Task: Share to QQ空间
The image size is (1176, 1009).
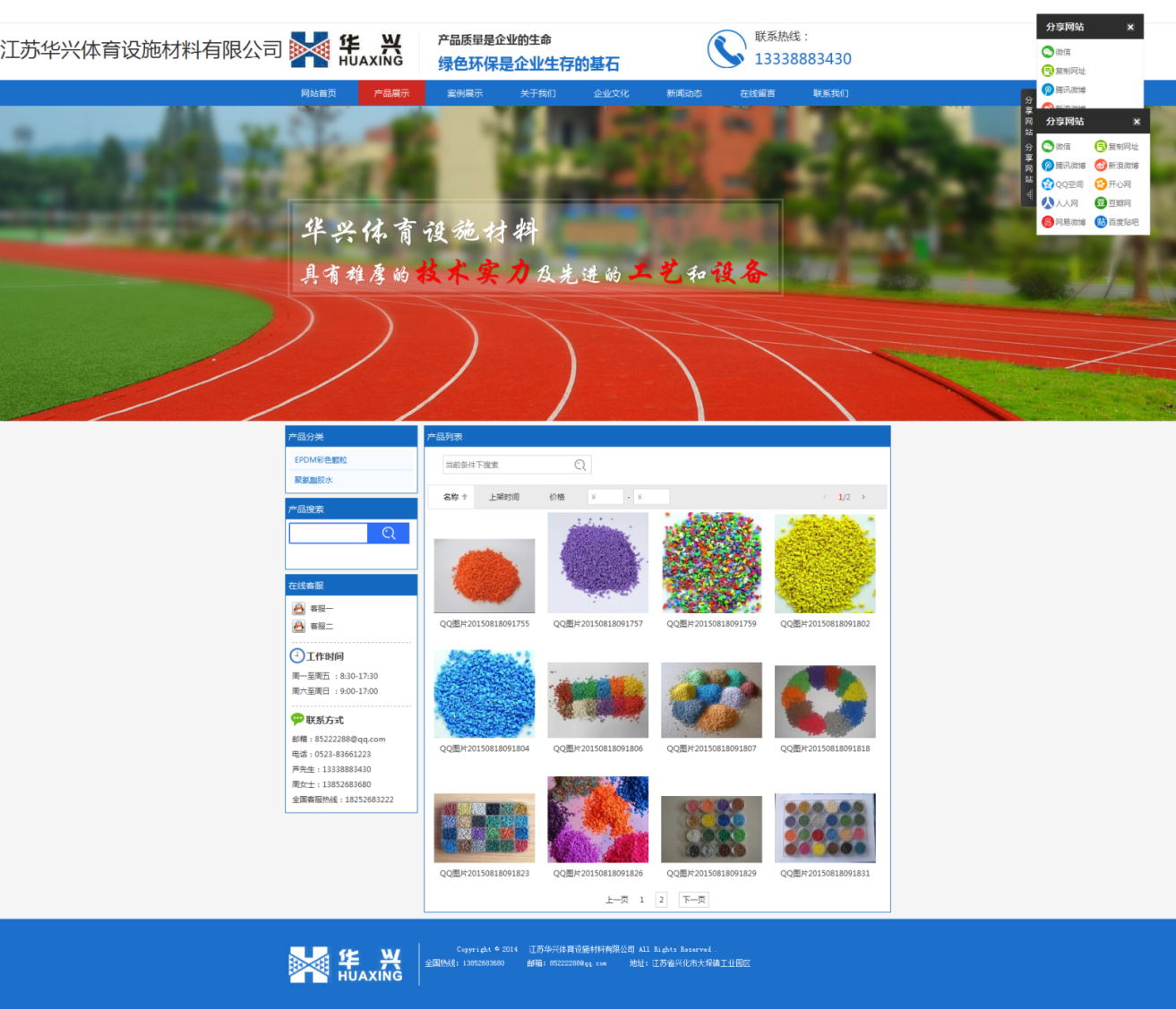Action: (1063, 184)
